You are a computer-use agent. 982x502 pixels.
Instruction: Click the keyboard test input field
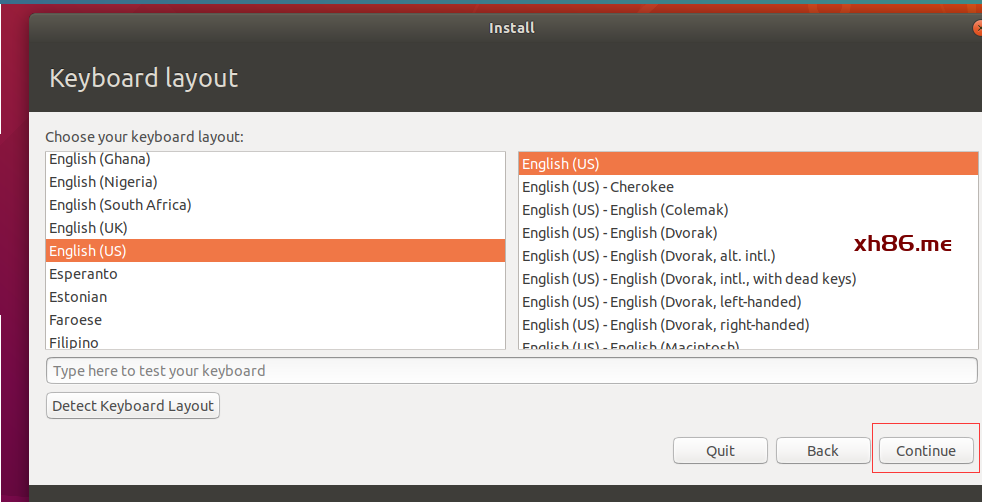pos(511,371)
